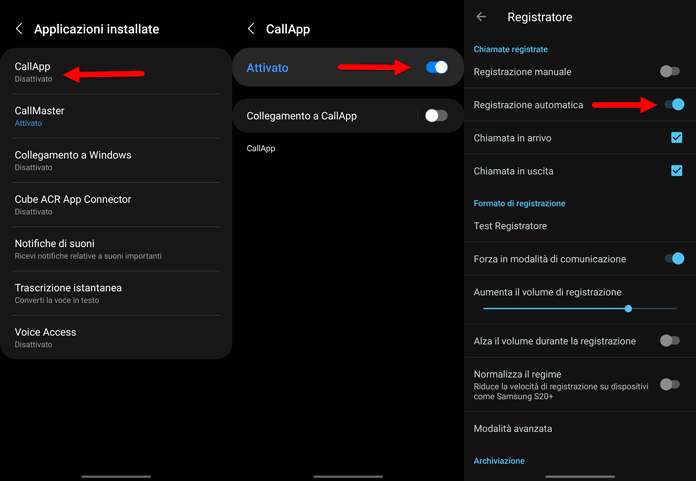Image resolution: width=696 pixels, height=481 pixels.
Task: Toggle Registrazione automatica switch
Action: click(675, 105)
